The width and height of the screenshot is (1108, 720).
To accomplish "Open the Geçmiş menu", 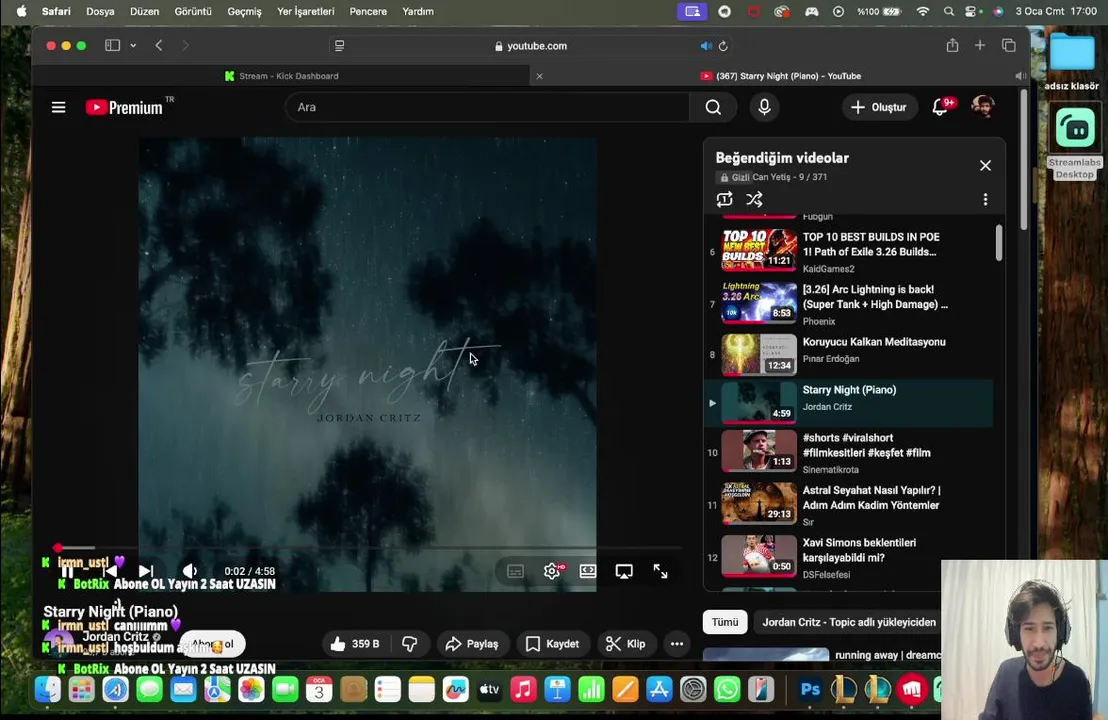I will click(244, 11).
